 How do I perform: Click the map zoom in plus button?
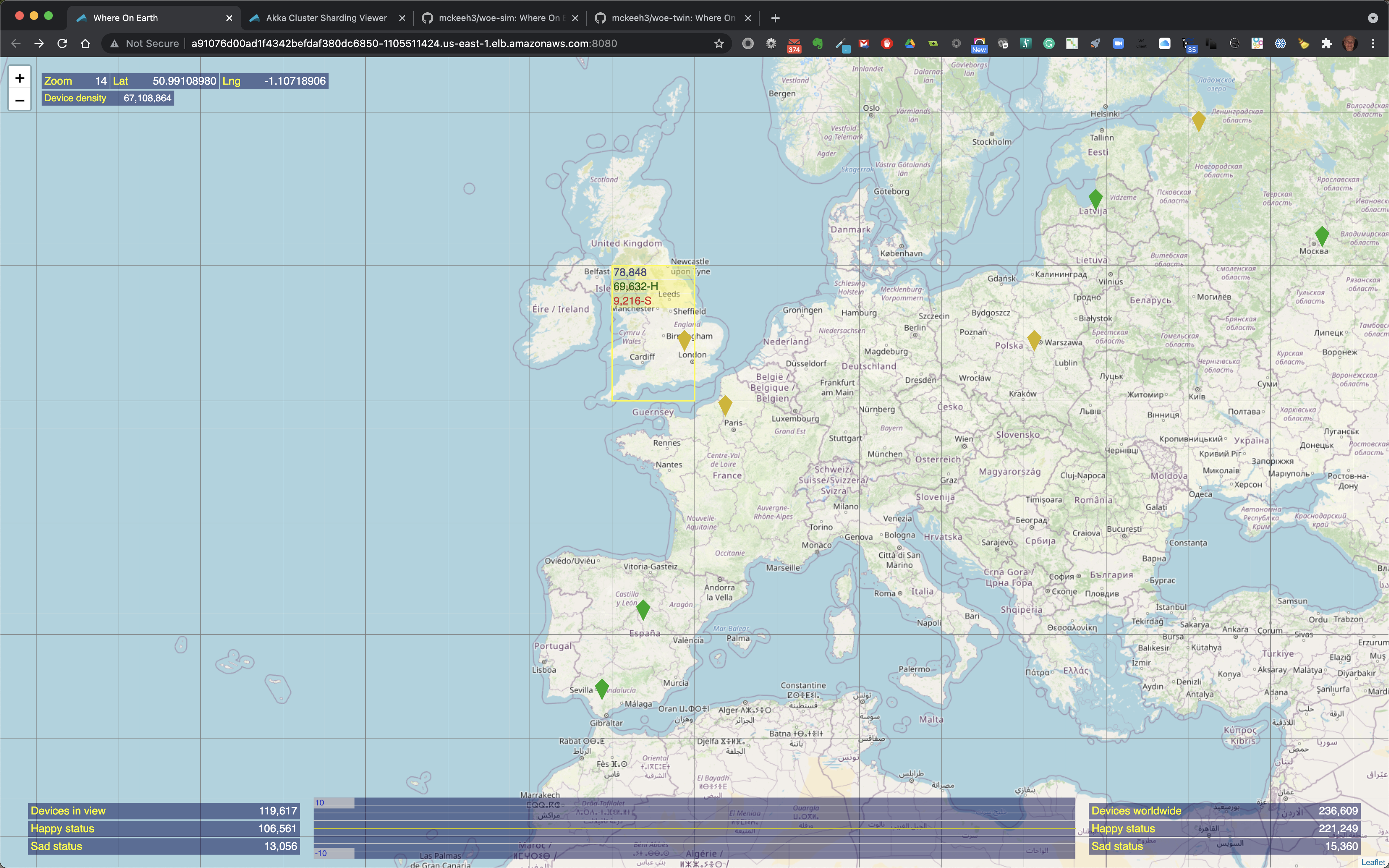pos(20,78)
